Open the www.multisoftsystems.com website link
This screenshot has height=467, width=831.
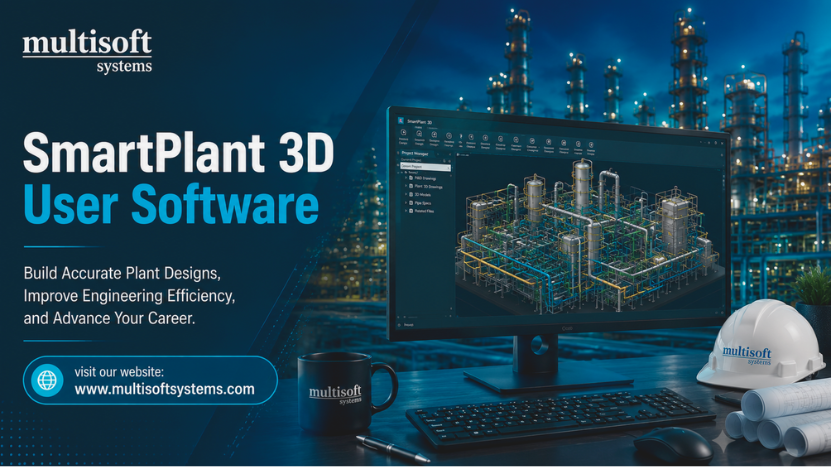click(164, 389)
